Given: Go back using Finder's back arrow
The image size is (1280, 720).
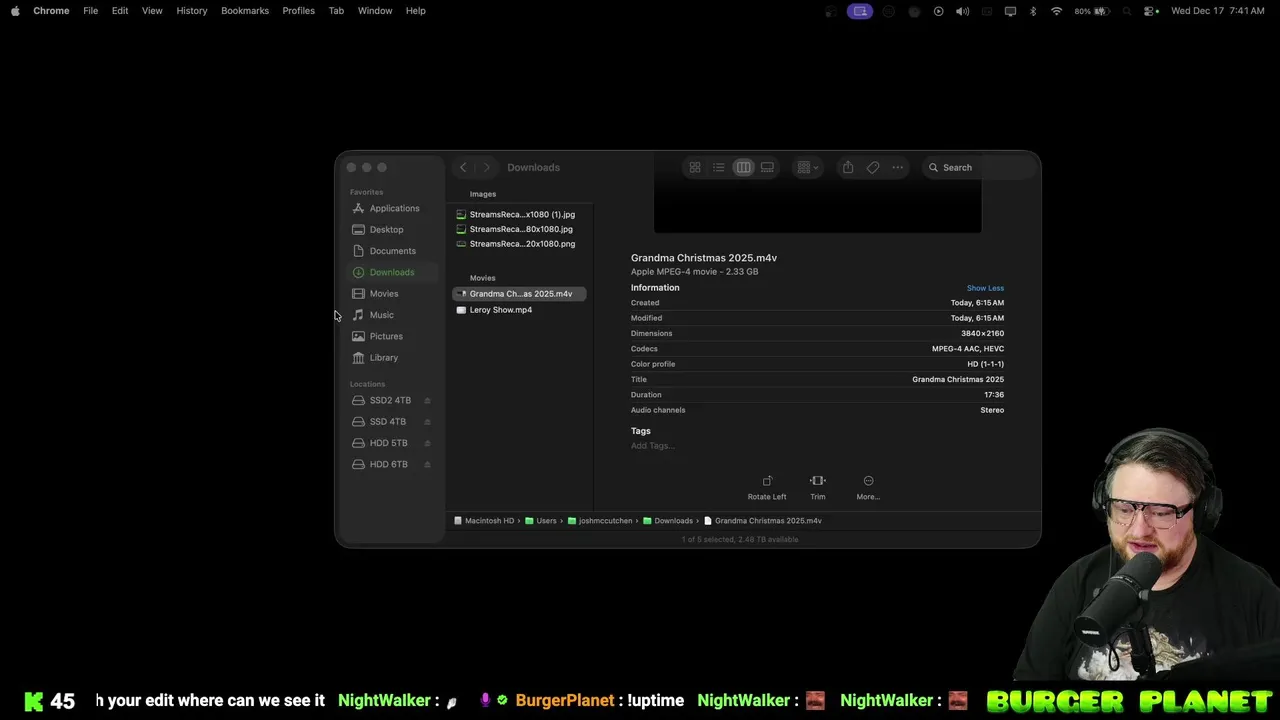Looking at the screenshot, I should point(463,167).
